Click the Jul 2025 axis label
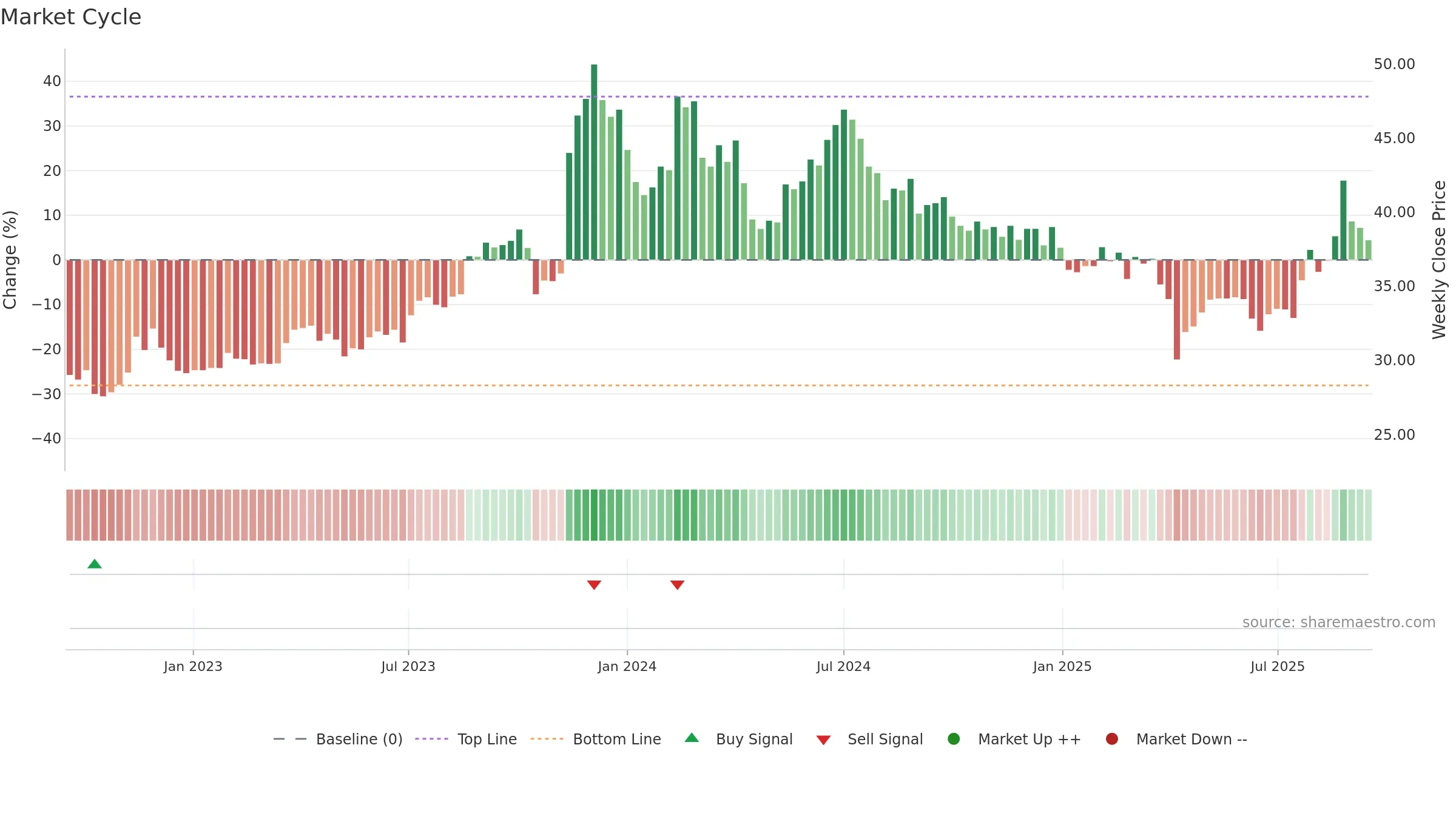The width and height of the screenshot is (1456, 819). tap(1278, 667)
